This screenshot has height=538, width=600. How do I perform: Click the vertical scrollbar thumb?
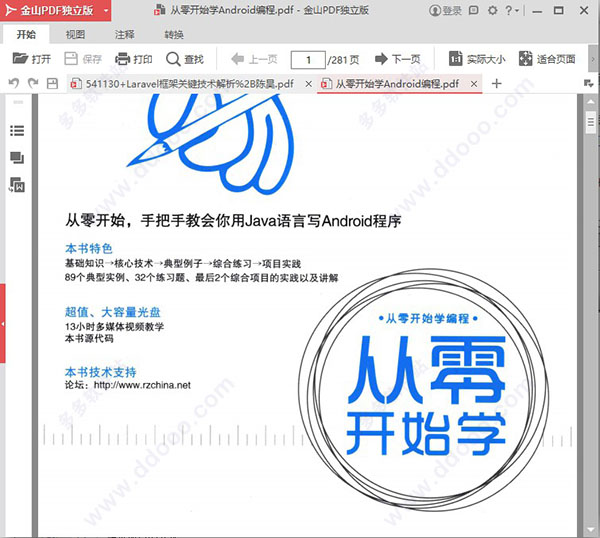(591, 122)
